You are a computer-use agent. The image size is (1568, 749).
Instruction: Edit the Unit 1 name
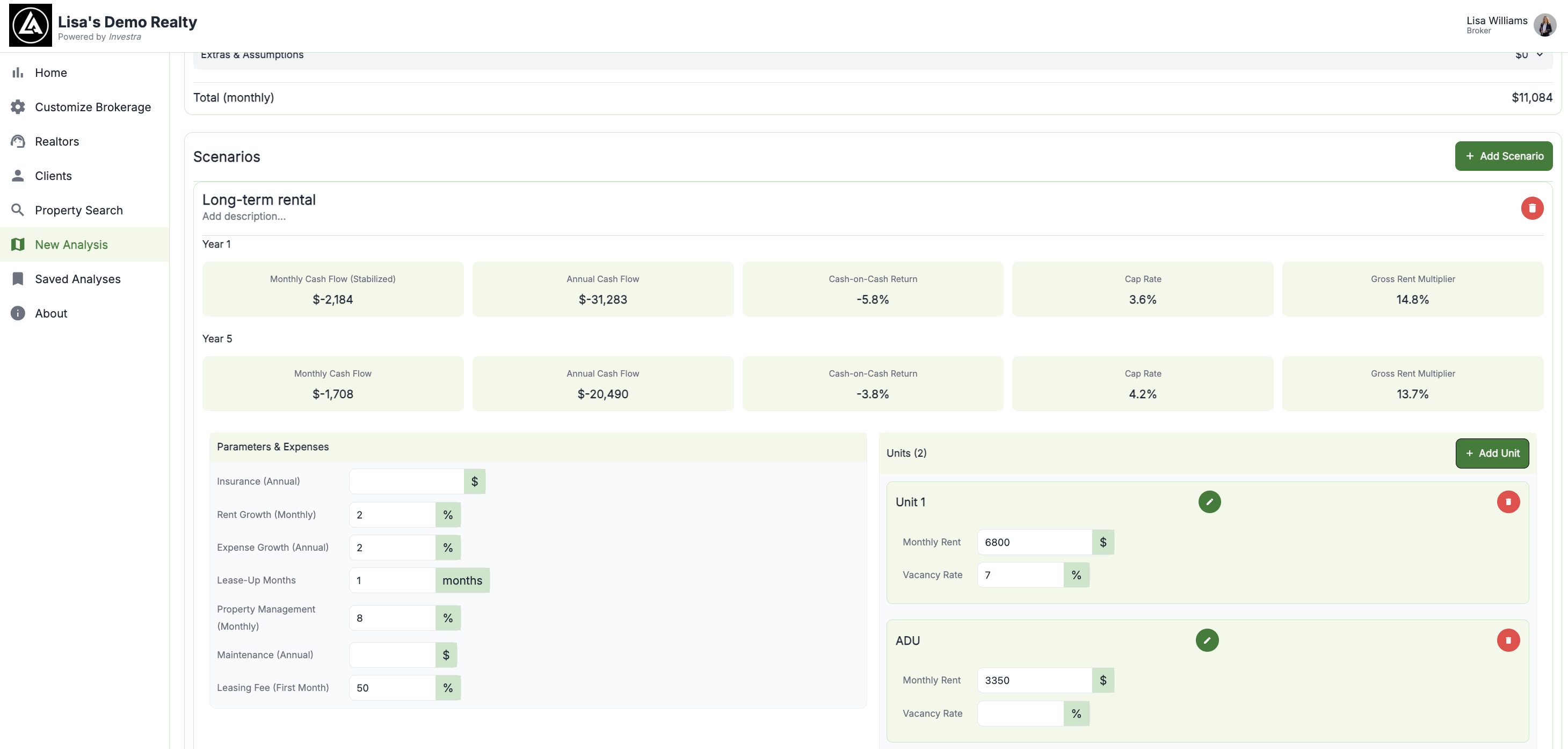[x=1209, y=502]
